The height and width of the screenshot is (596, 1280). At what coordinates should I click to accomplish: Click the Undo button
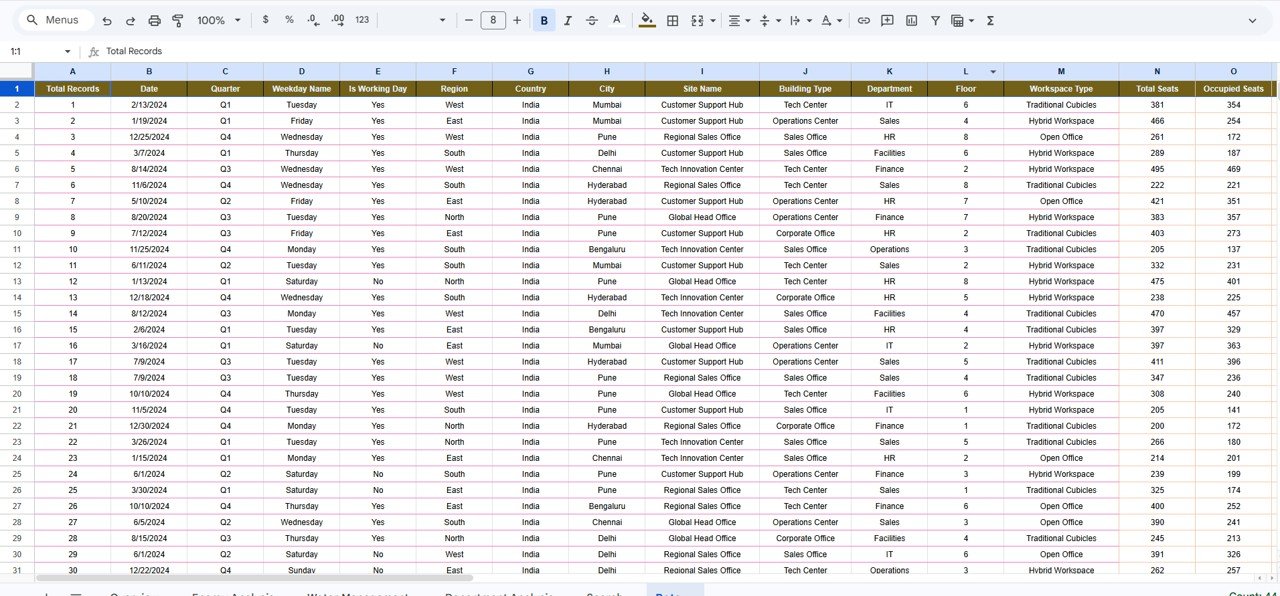(107, 20)
